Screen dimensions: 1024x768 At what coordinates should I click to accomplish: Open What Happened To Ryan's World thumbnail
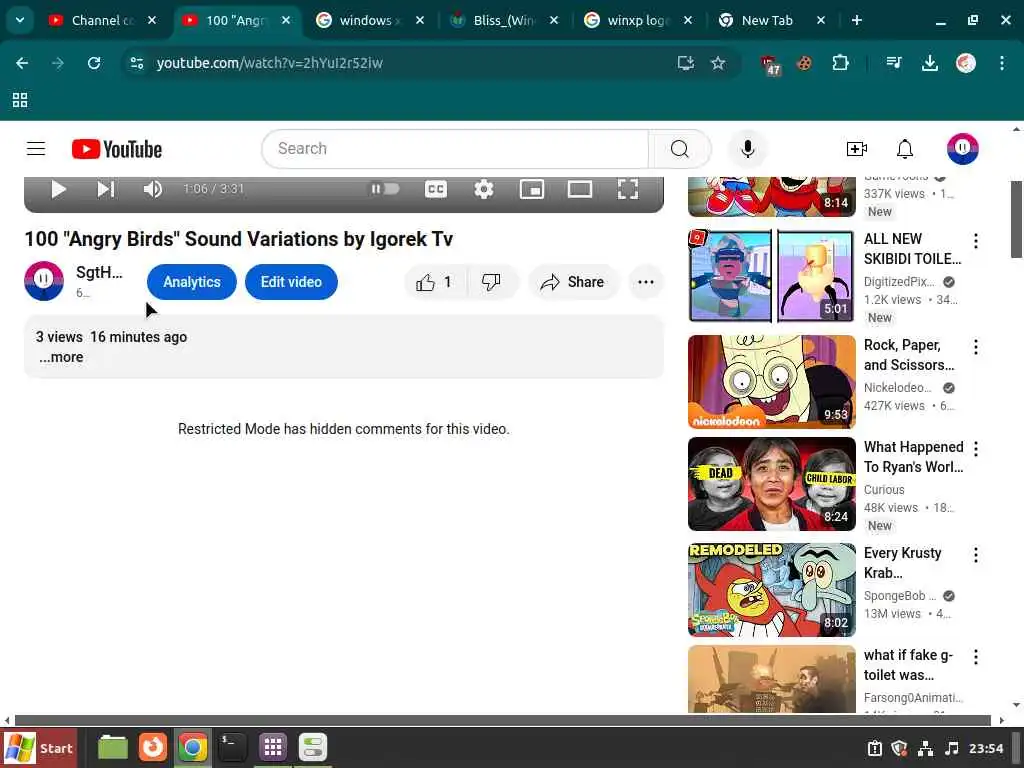[x=771, y=484]
